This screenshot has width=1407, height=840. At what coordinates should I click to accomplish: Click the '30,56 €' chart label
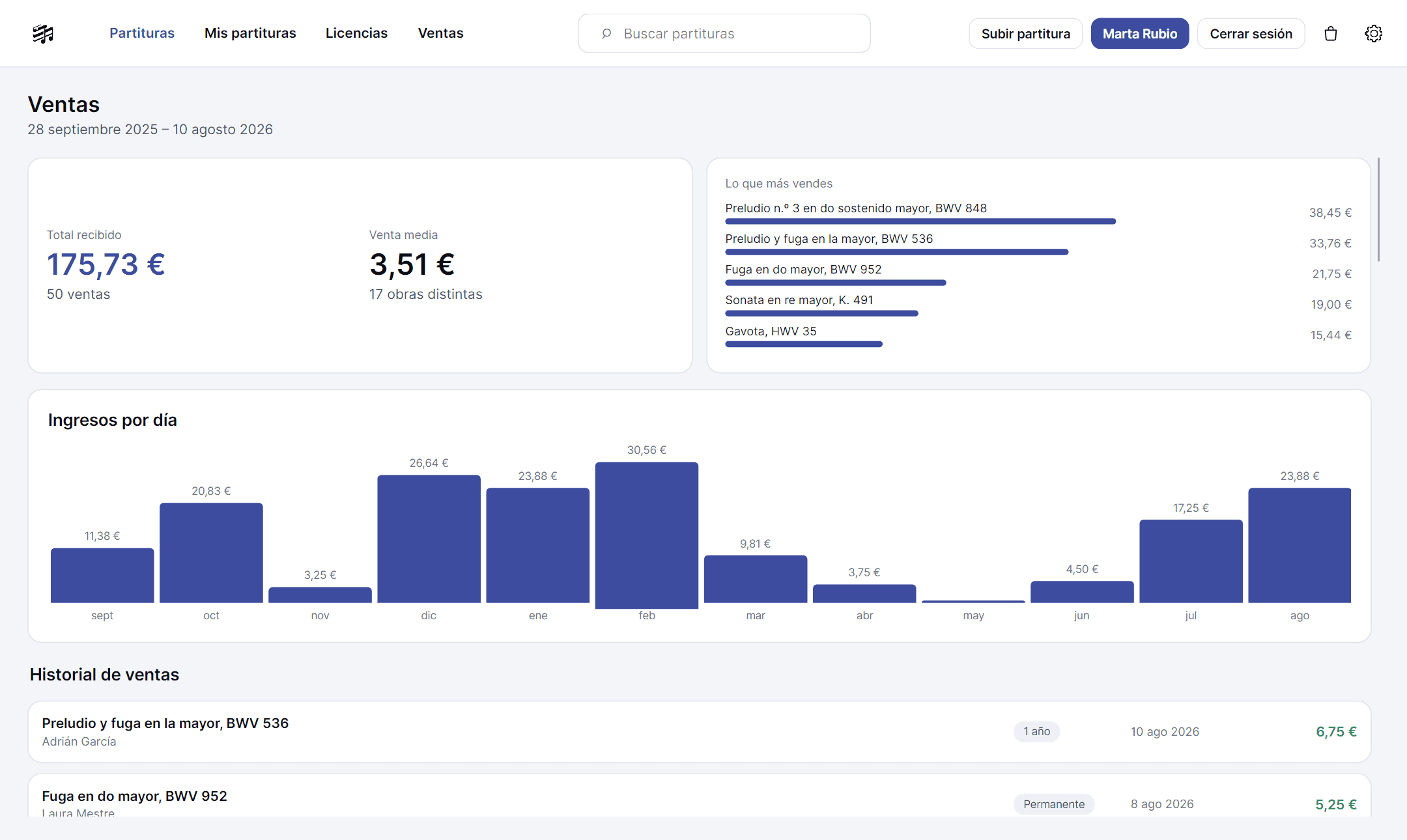pyautogui.click(x=647, y=450)
